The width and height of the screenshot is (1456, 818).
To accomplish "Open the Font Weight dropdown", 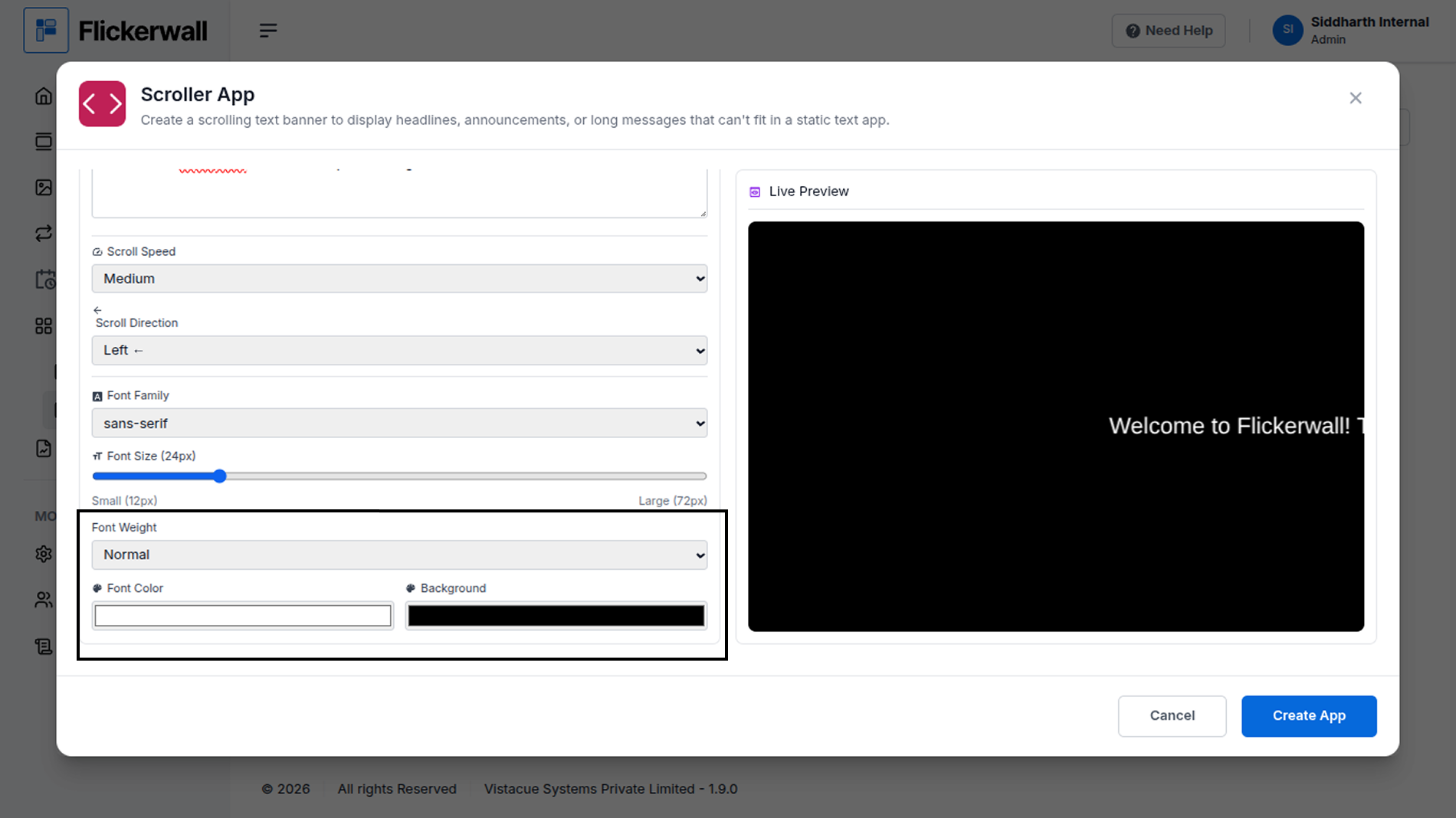I will click(399, 555).
